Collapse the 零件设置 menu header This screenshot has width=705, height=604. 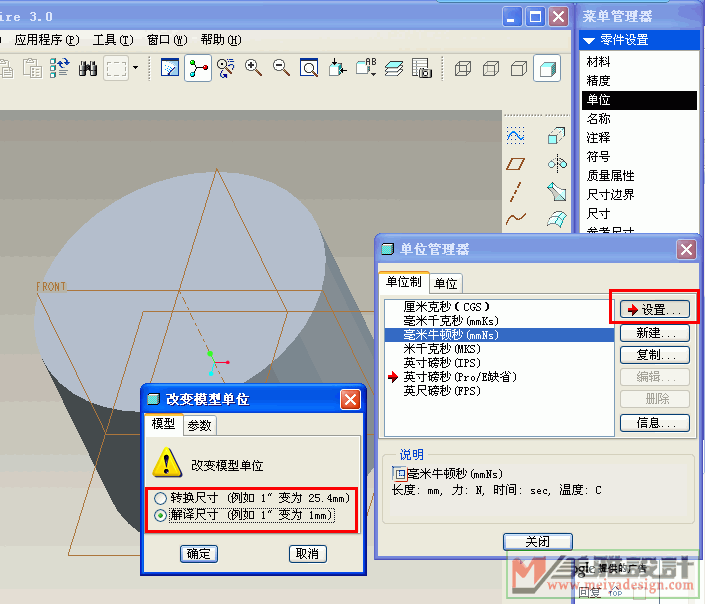click(591, 40)
